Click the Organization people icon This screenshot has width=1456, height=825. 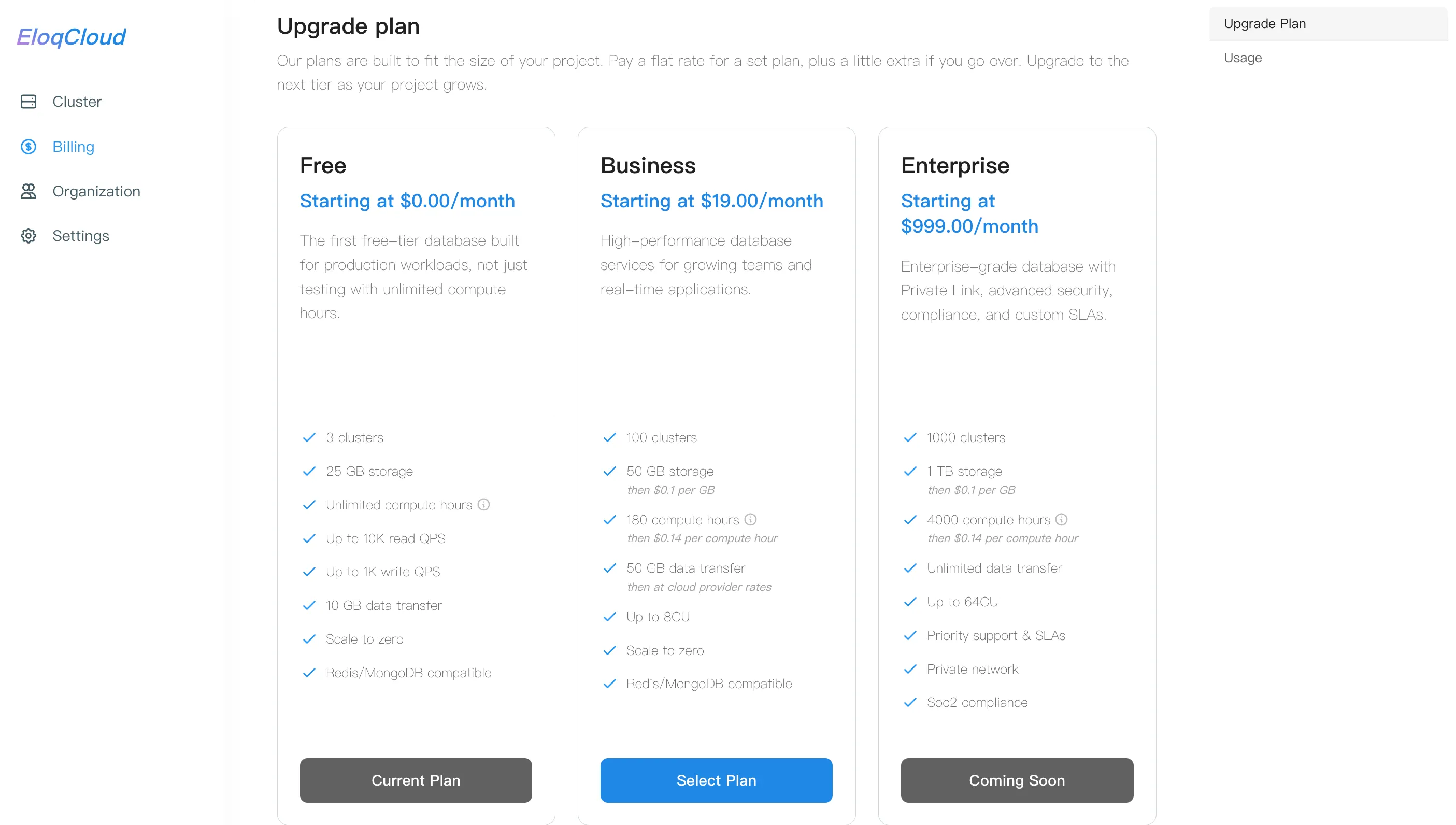click(28, 192)
